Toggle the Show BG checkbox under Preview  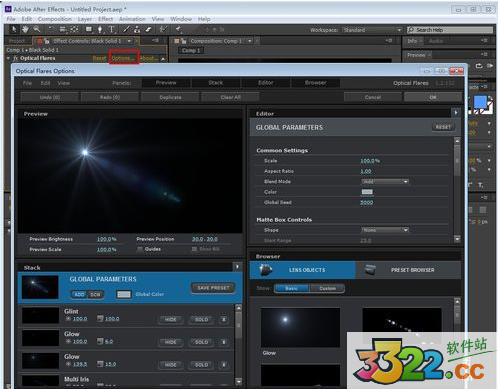[194, 249]
